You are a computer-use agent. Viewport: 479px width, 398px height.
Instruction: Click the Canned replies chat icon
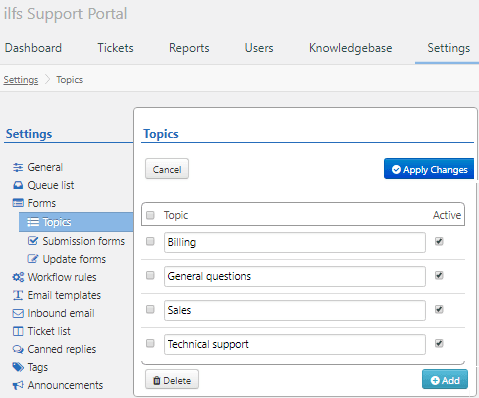(x=18, y=349)
